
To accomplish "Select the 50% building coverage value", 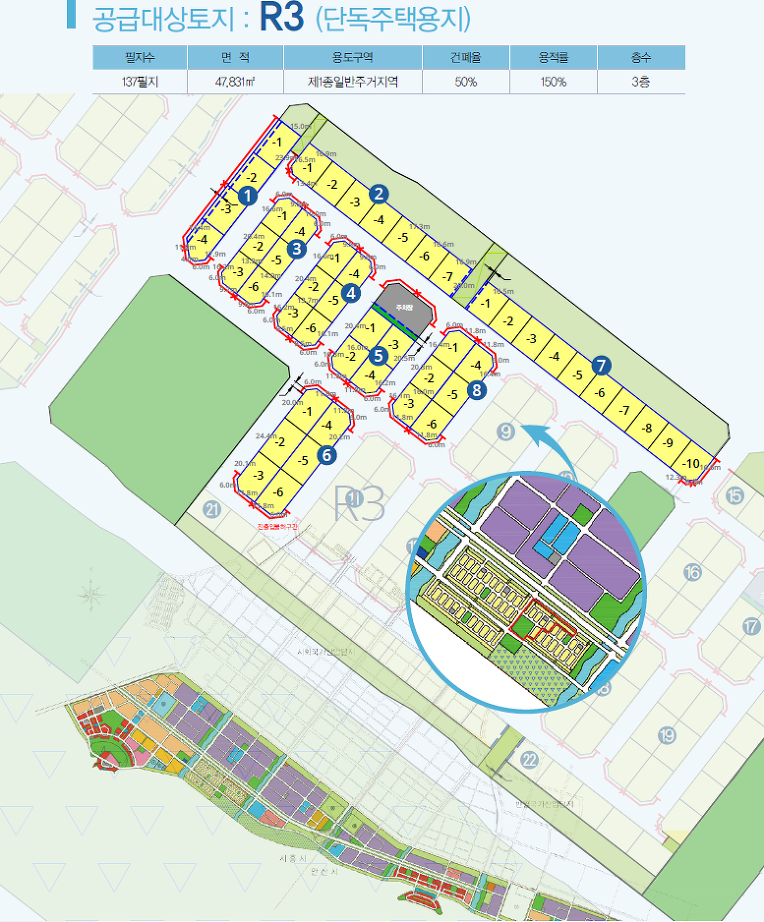I will pyautogui.click(x=466, y=82).
